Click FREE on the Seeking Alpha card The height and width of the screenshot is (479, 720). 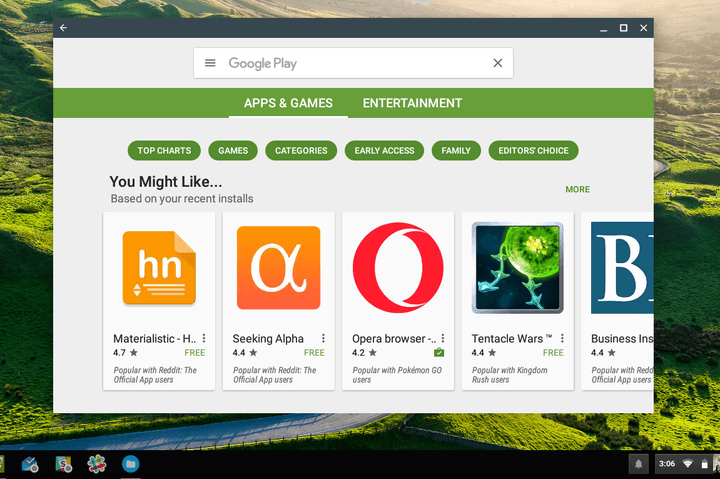pos(314,353)
